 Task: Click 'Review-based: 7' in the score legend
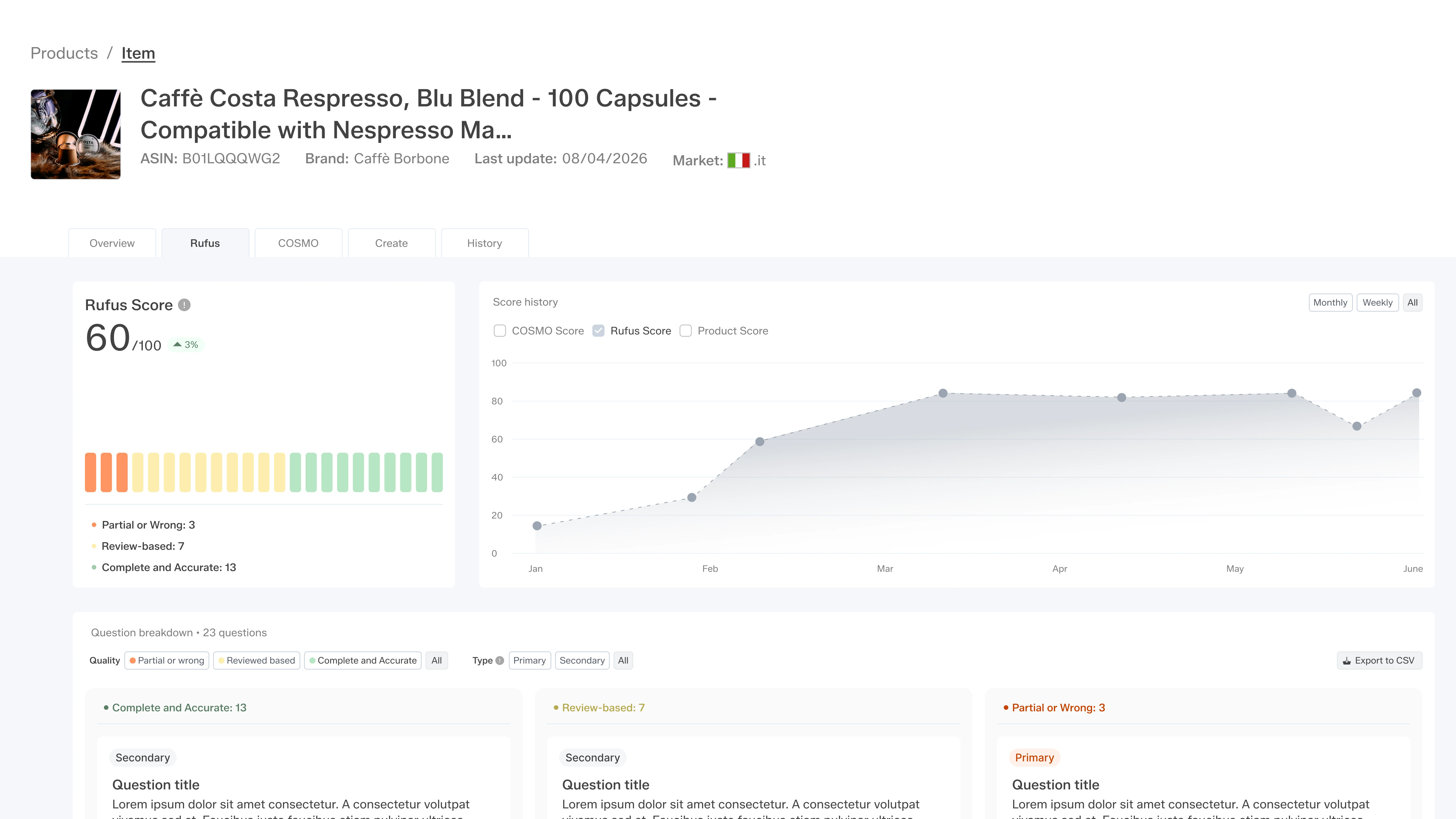[143, 546]
